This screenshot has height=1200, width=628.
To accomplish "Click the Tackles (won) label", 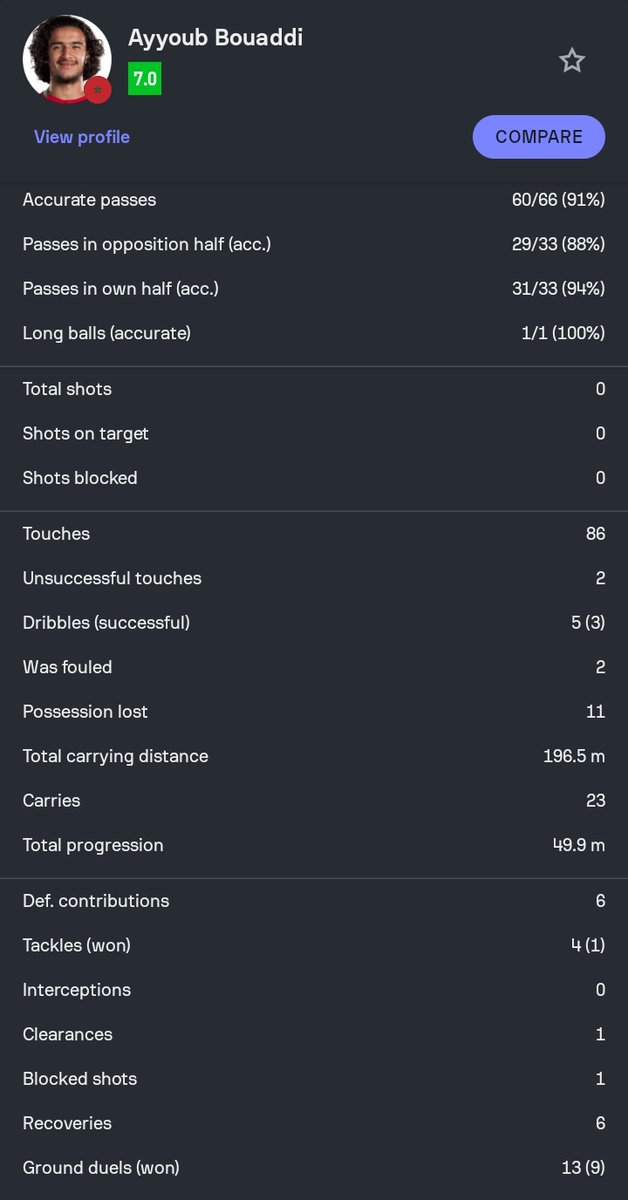I will click(77, 945).
